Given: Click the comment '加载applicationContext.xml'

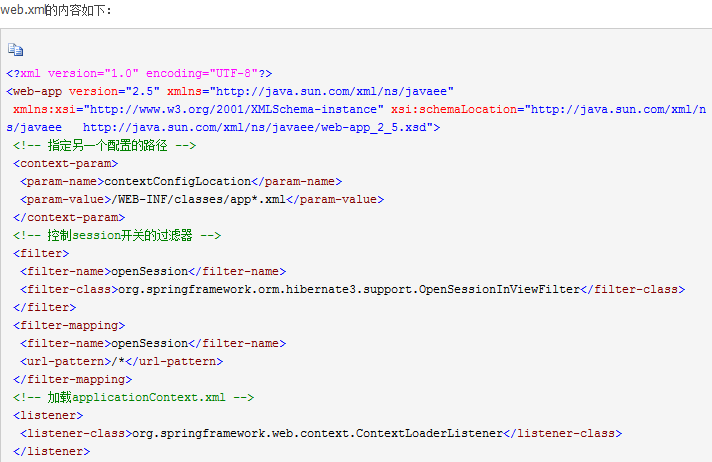Looking at the screenshot, I should (x=134, y=397).
